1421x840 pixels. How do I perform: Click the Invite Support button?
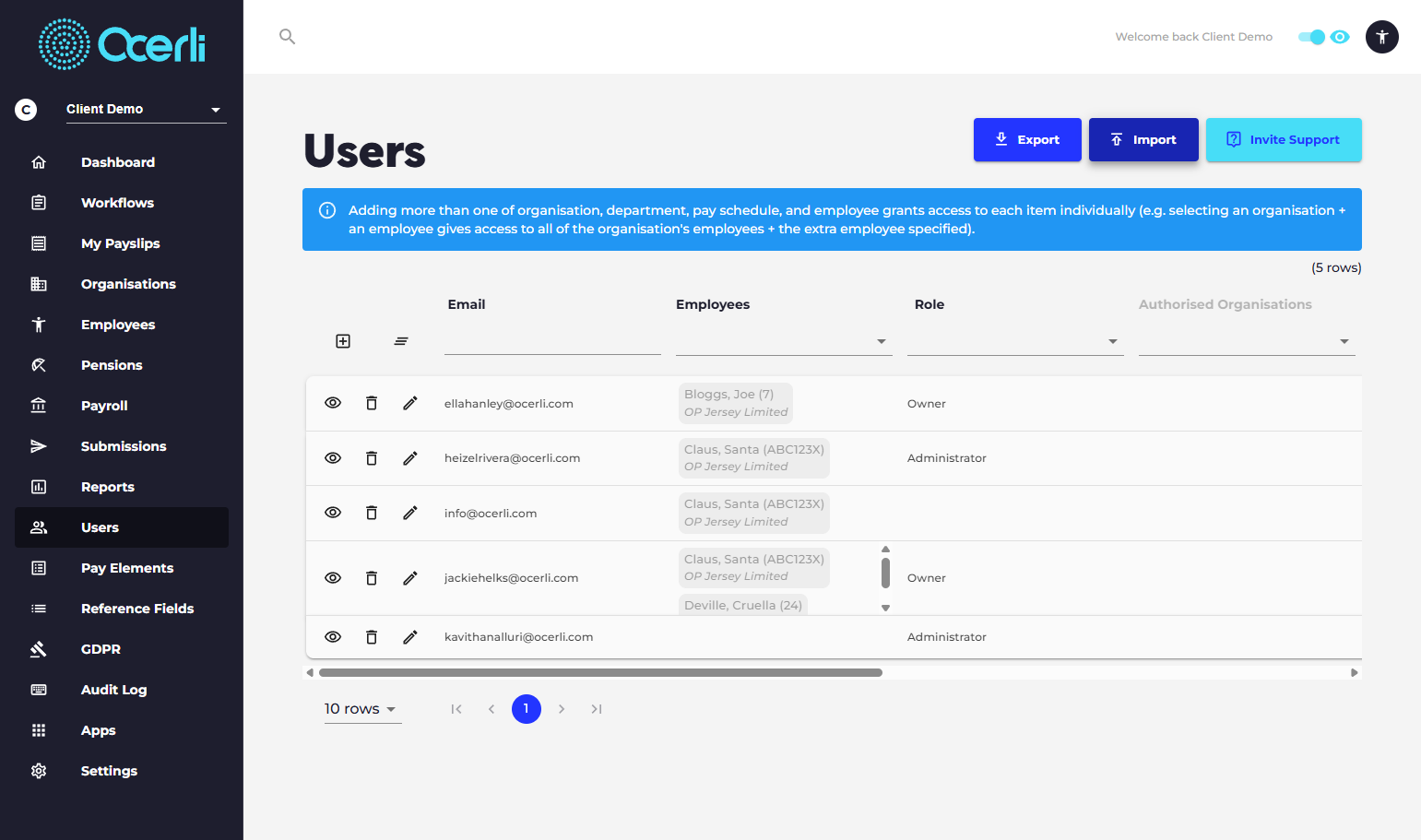pyautogui.click(x=1284, y=140)
